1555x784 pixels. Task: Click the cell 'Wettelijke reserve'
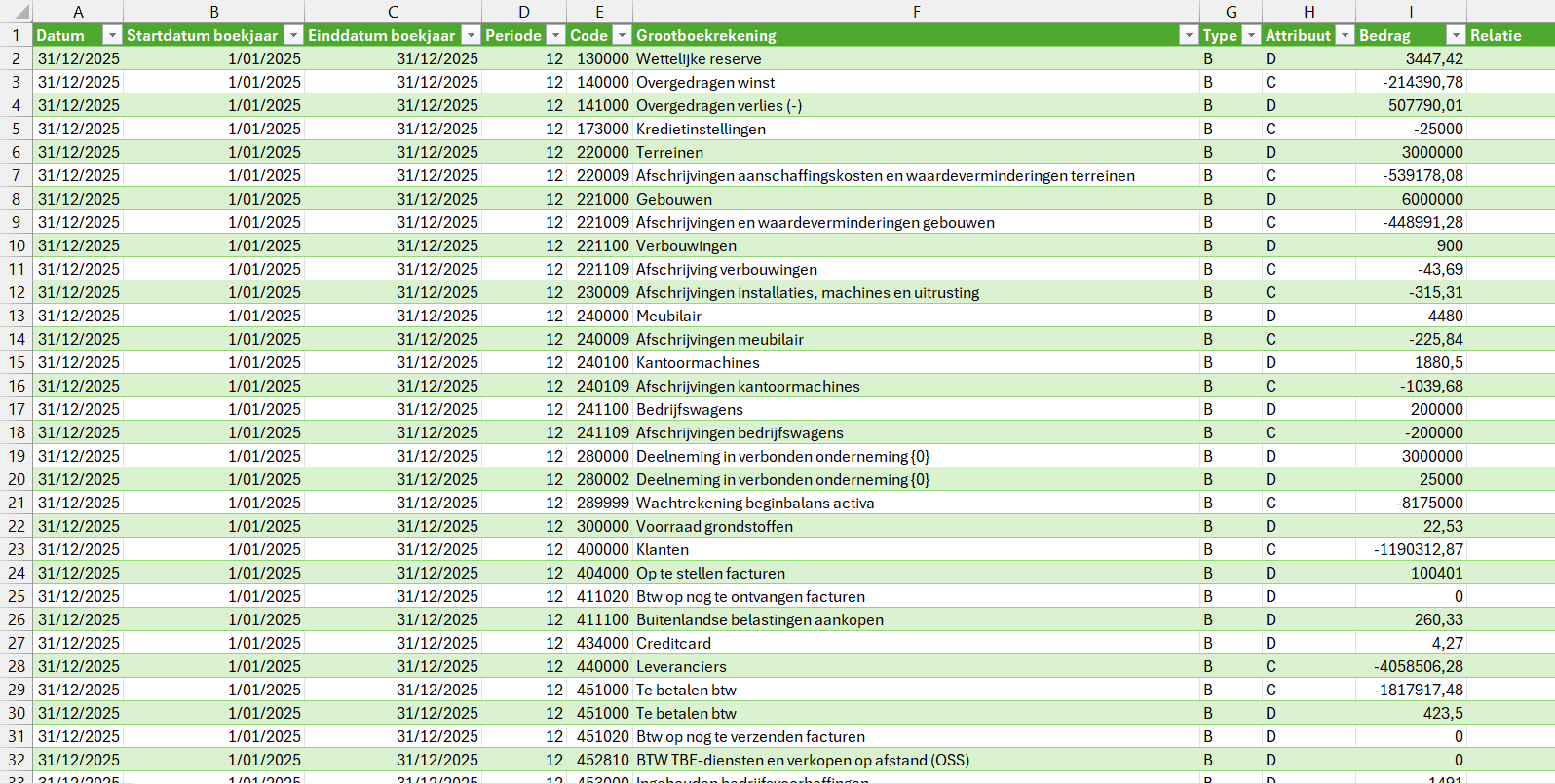click(x=916, y=58)
